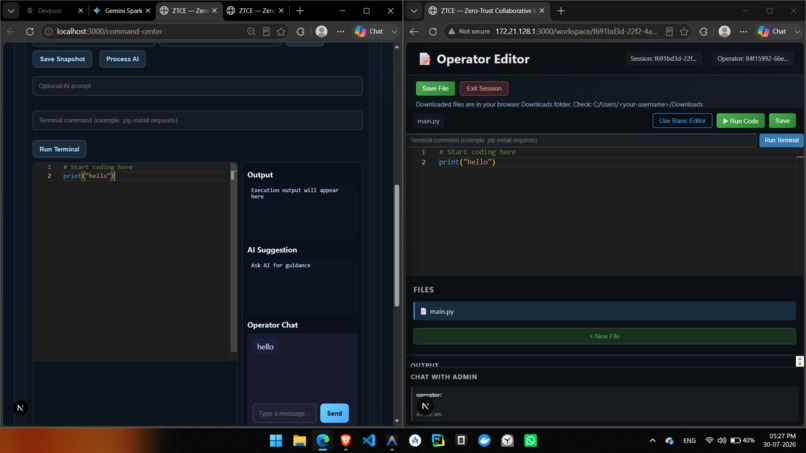Screen dimensions: 806x453
Task: Select the main.py editor tab
Action: tap(428, 121)
